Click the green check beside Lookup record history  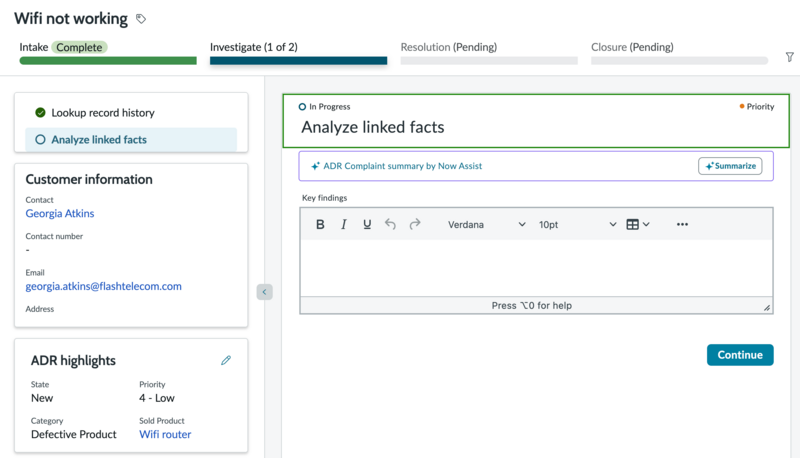pos(40,113)
